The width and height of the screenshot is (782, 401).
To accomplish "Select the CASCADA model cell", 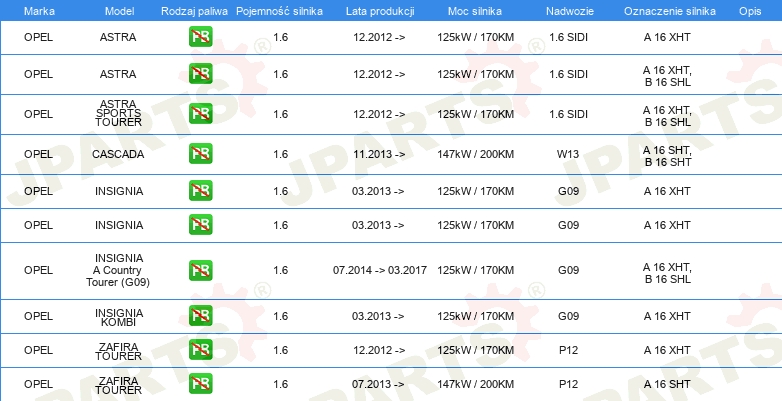I will click(x=118, y=154).
